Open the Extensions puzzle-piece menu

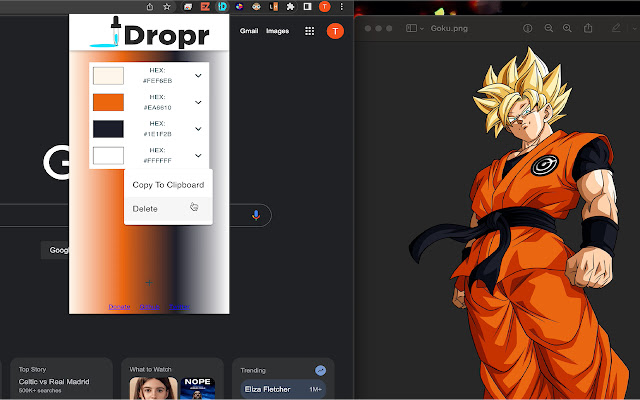point(290,7)
